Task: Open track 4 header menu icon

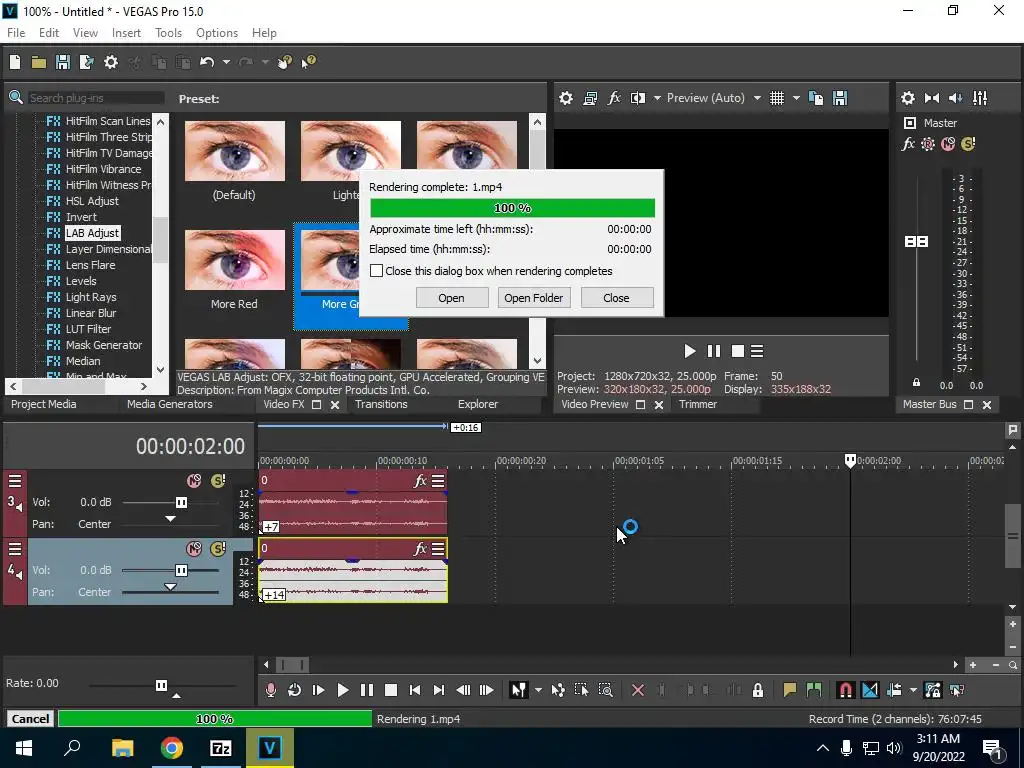Action: click(15, 549)
